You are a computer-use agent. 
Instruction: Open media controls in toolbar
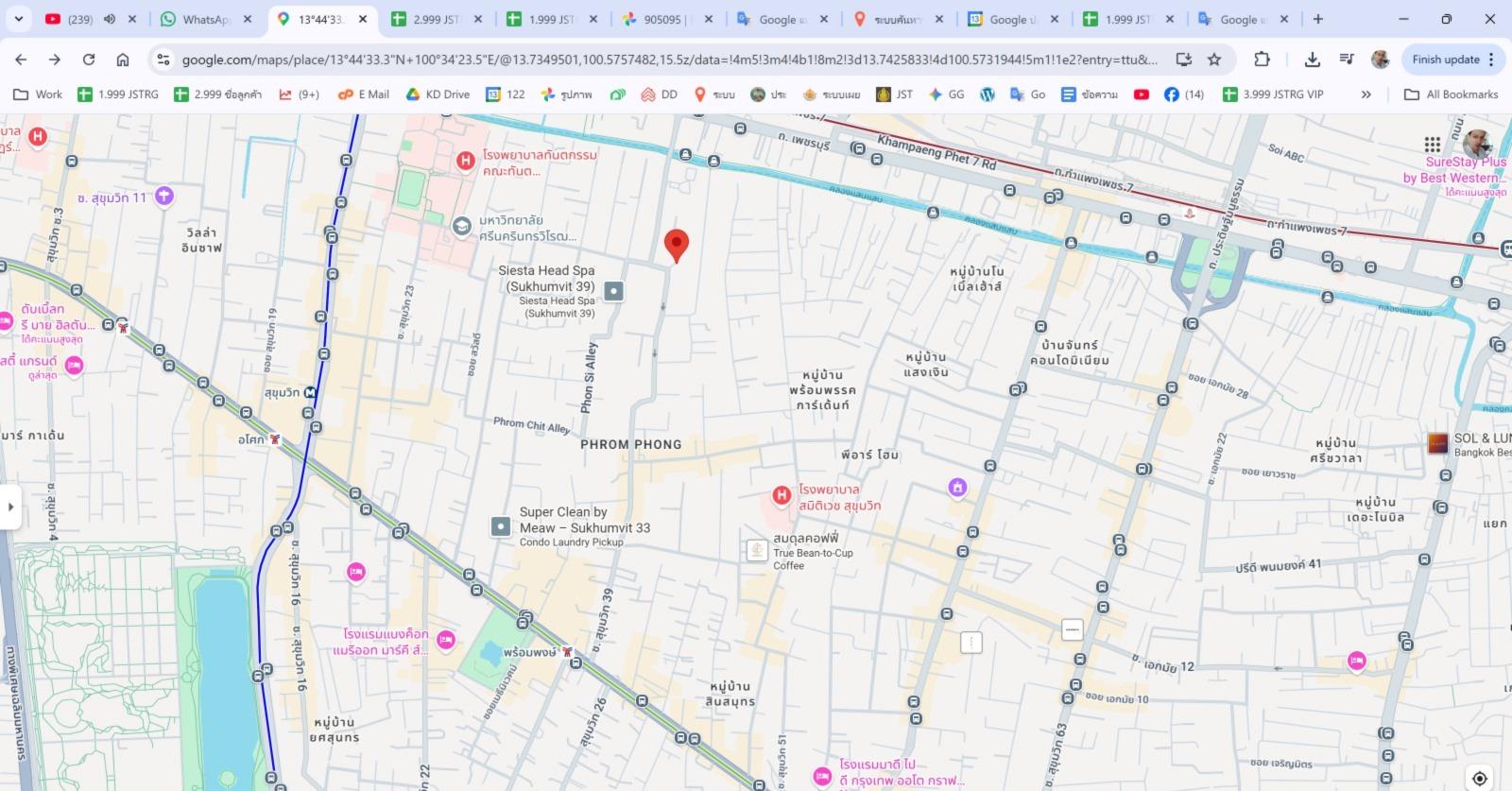pyautogui.click(x=1347, y=60)
